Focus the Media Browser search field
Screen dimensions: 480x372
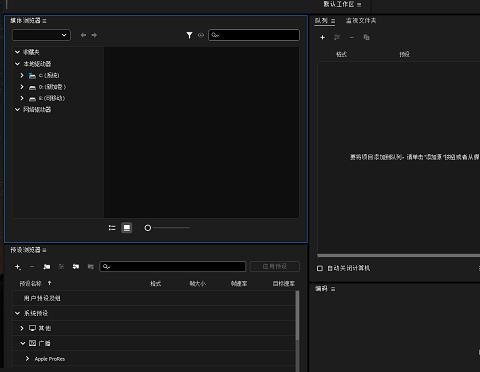tap(254, 35)
